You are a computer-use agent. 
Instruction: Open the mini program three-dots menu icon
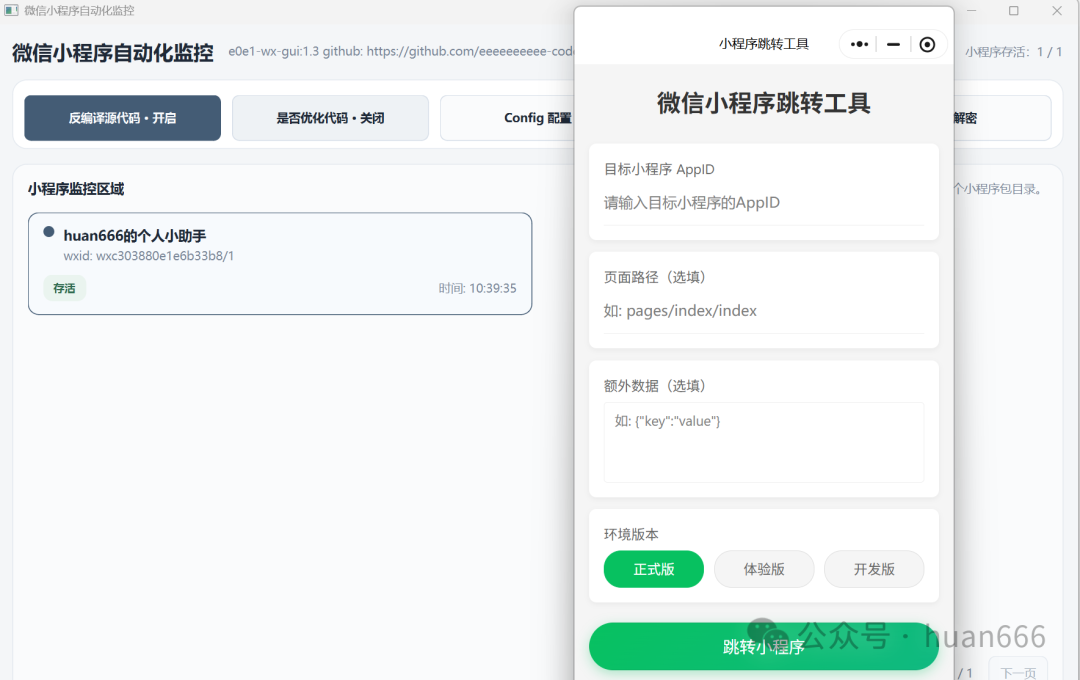click(x=859, y=44)
